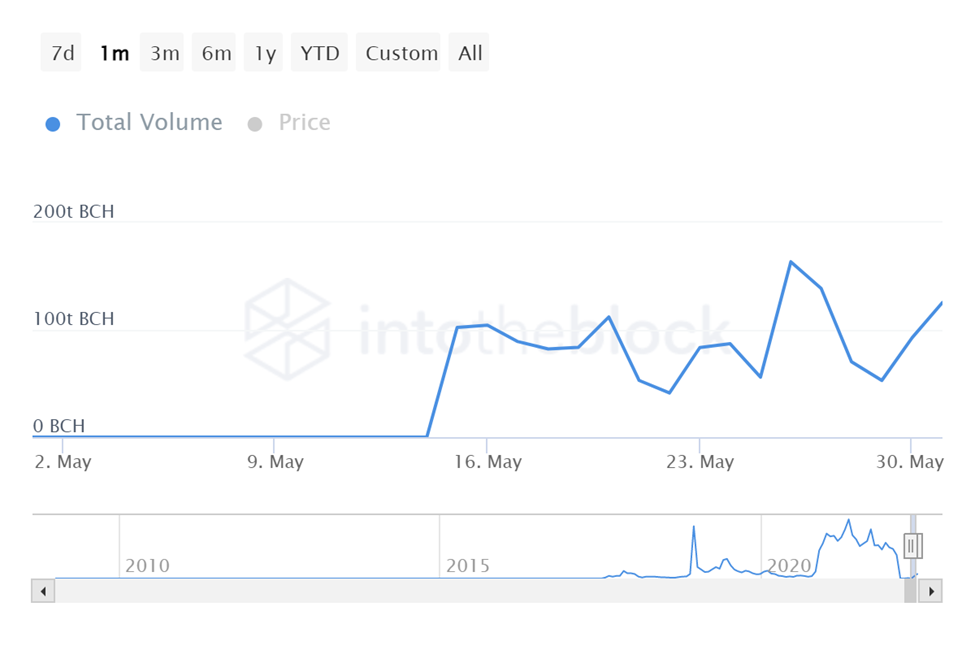
Task: Click the 2020 spike in navigator chart
Action: pyautogui.click(x=848, y=521)
